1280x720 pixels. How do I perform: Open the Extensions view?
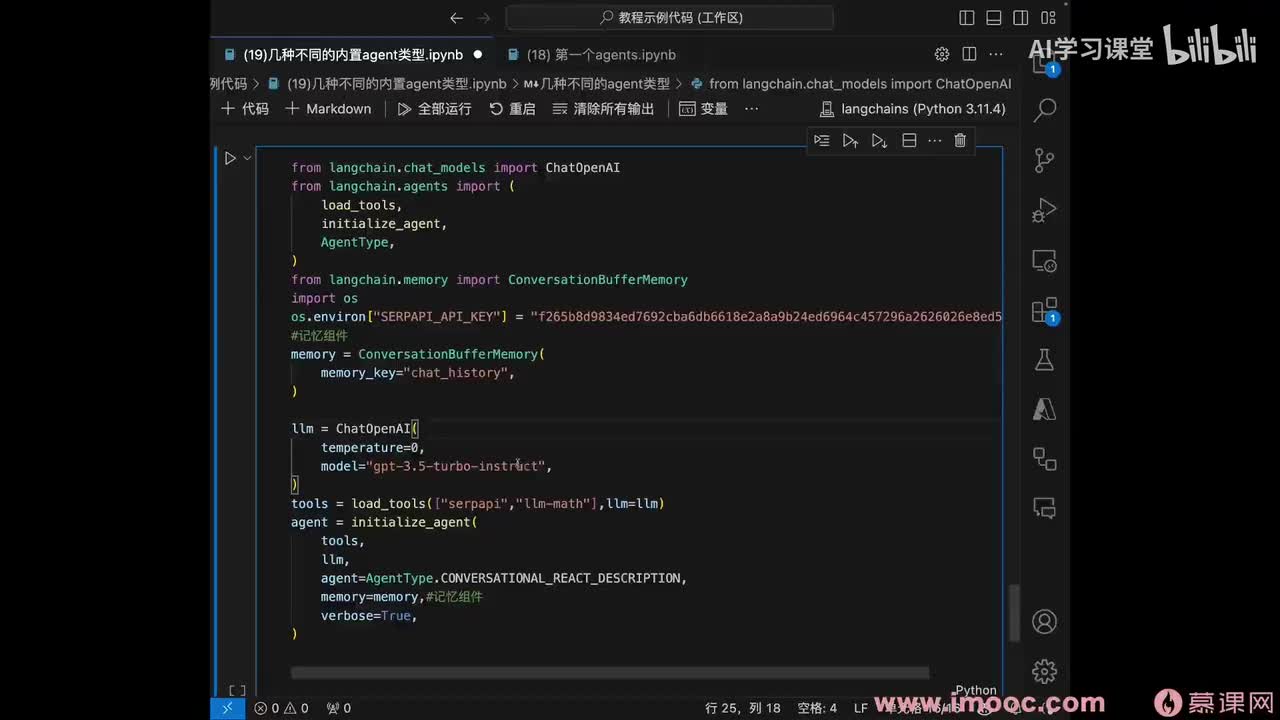pyautogui.click(x=1045, y=310)
